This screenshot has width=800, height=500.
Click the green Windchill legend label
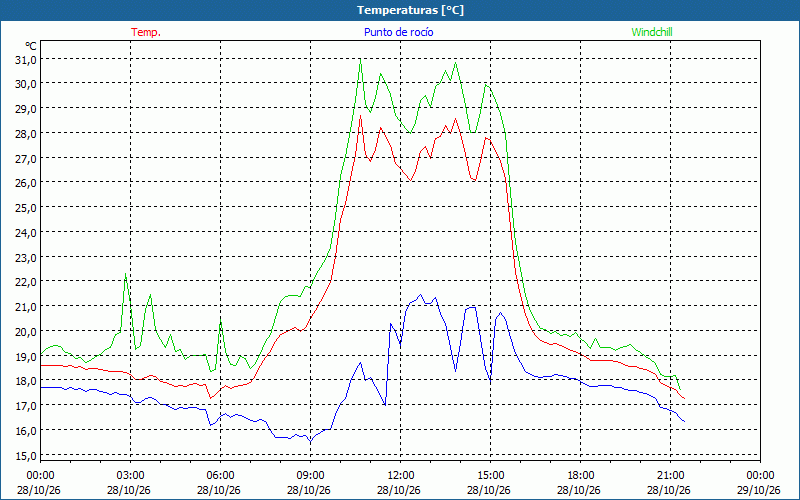pyautogui.click(x=652, y=32)
